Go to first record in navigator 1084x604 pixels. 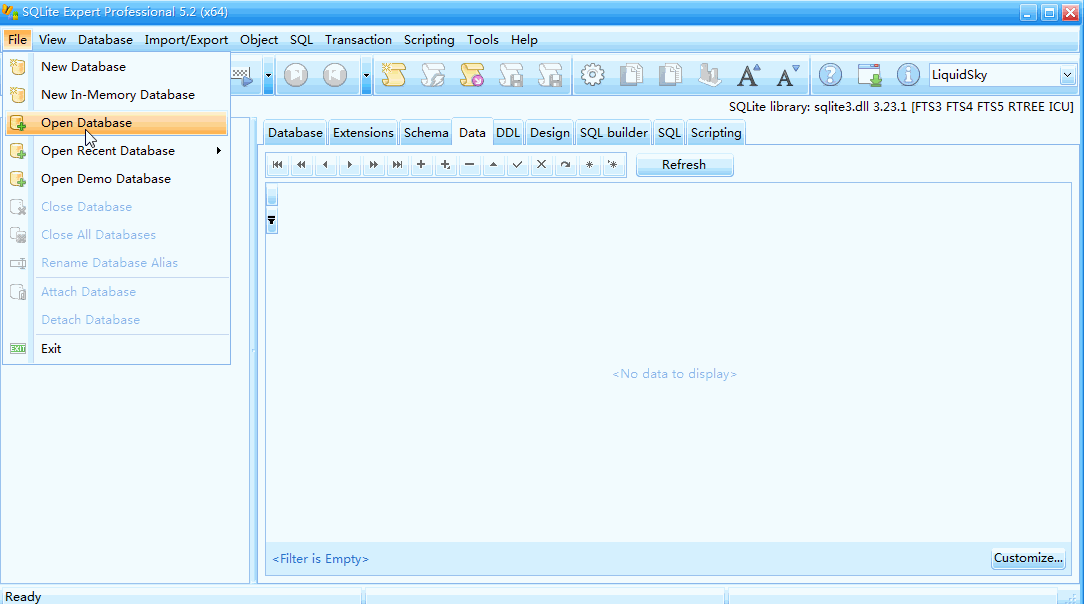[x=277, y=164]
